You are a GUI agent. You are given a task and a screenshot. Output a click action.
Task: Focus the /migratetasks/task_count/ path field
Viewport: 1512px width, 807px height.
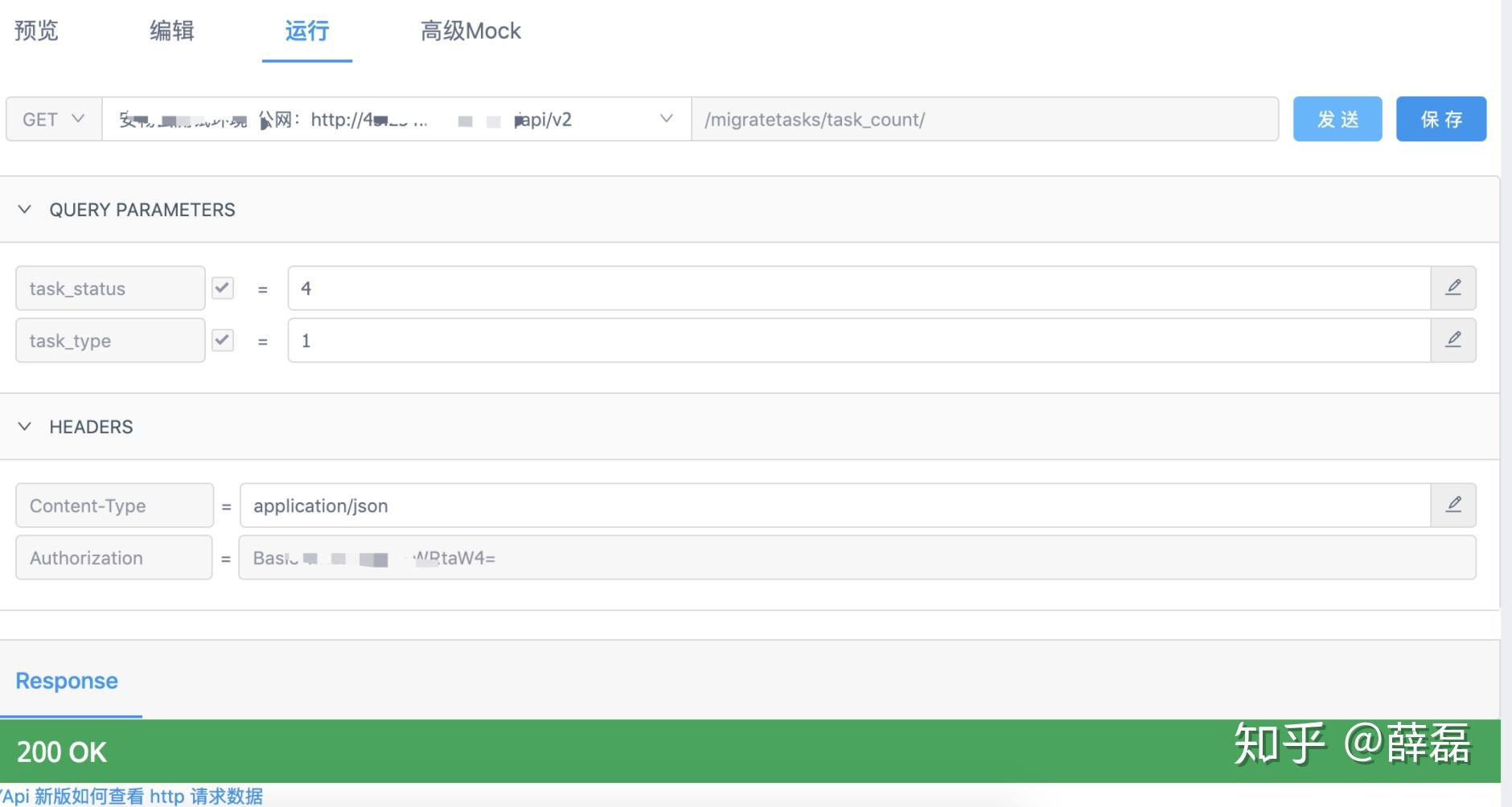click(985, 119)
